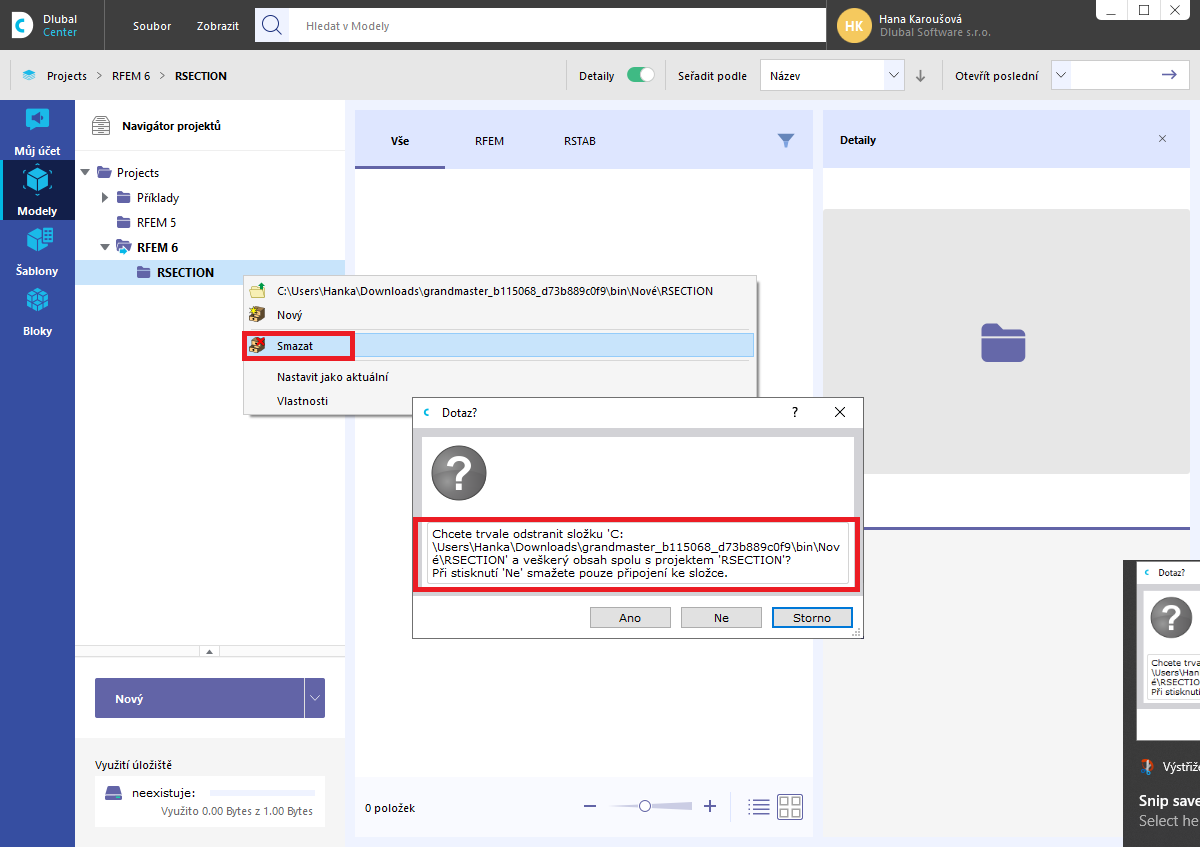Click the HK user avatar

coord(853,26)
